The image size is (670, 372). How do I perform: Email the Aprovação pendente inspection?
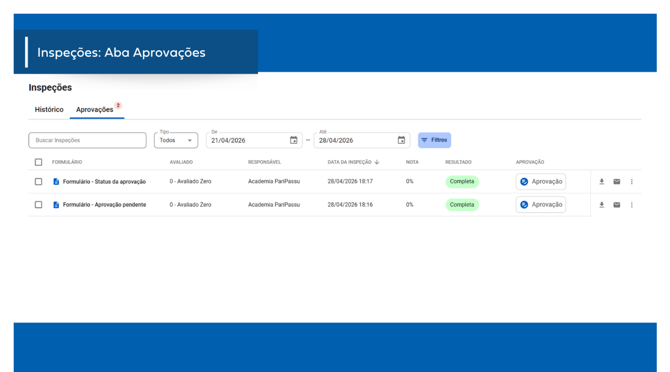click(617, 205)
